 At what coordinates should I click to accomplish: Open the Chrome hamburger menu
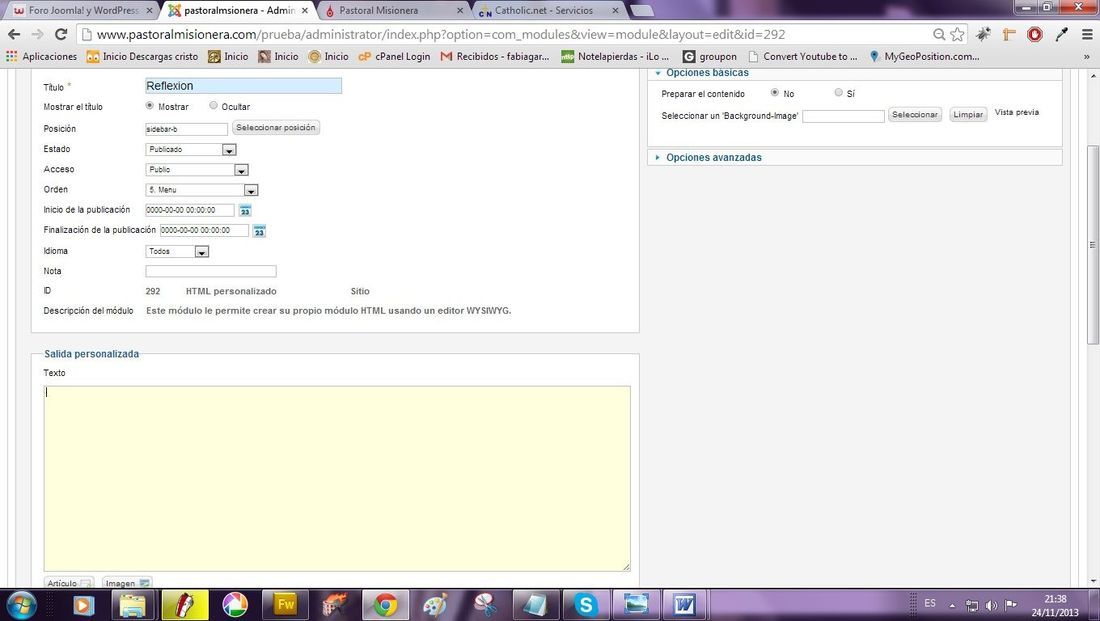pos(1087,34)
